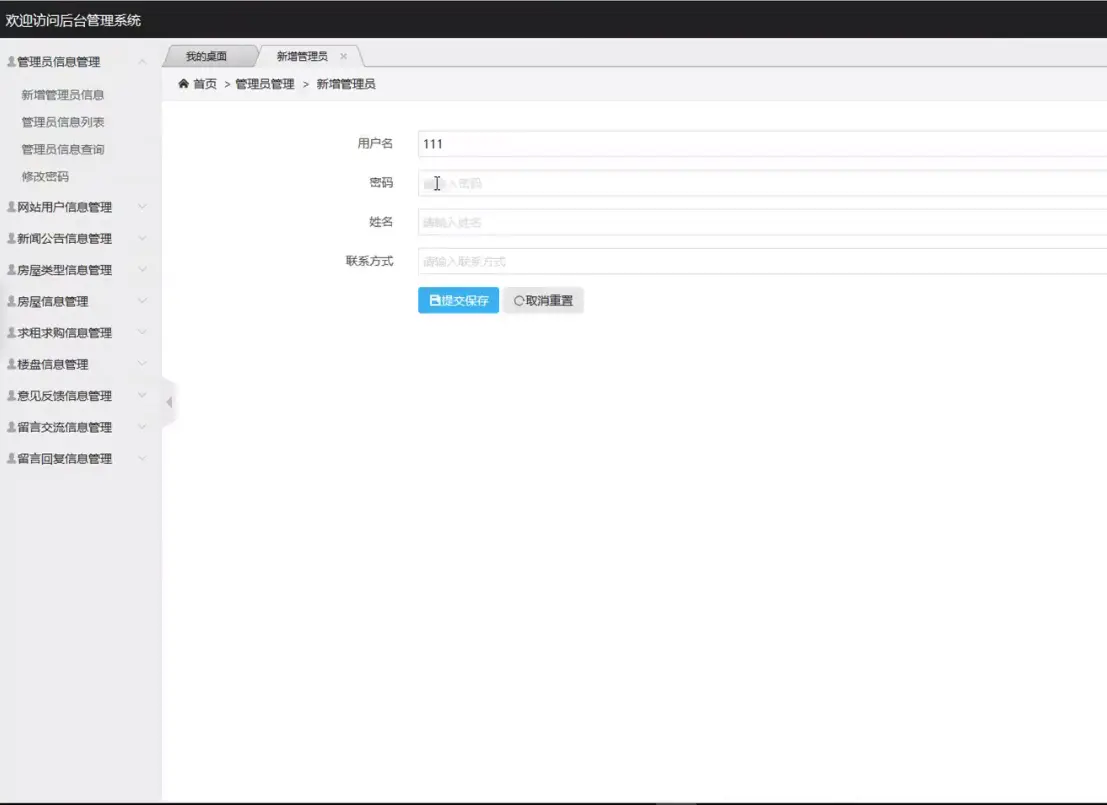Click the user icon beside 留言回复信息管理
The image size is (1107, 805).
(11, 458)
